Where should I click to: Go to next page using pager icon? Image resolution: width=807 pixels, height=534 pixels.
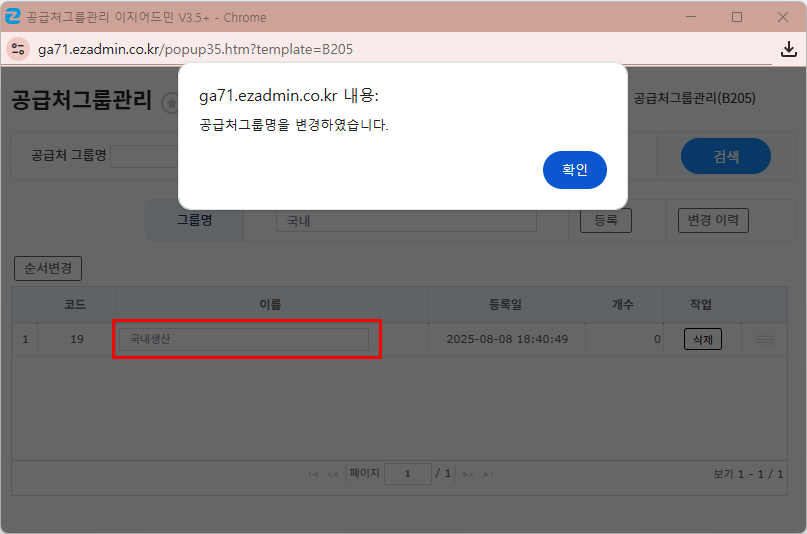pyautogui.click(x=468, y=473)
